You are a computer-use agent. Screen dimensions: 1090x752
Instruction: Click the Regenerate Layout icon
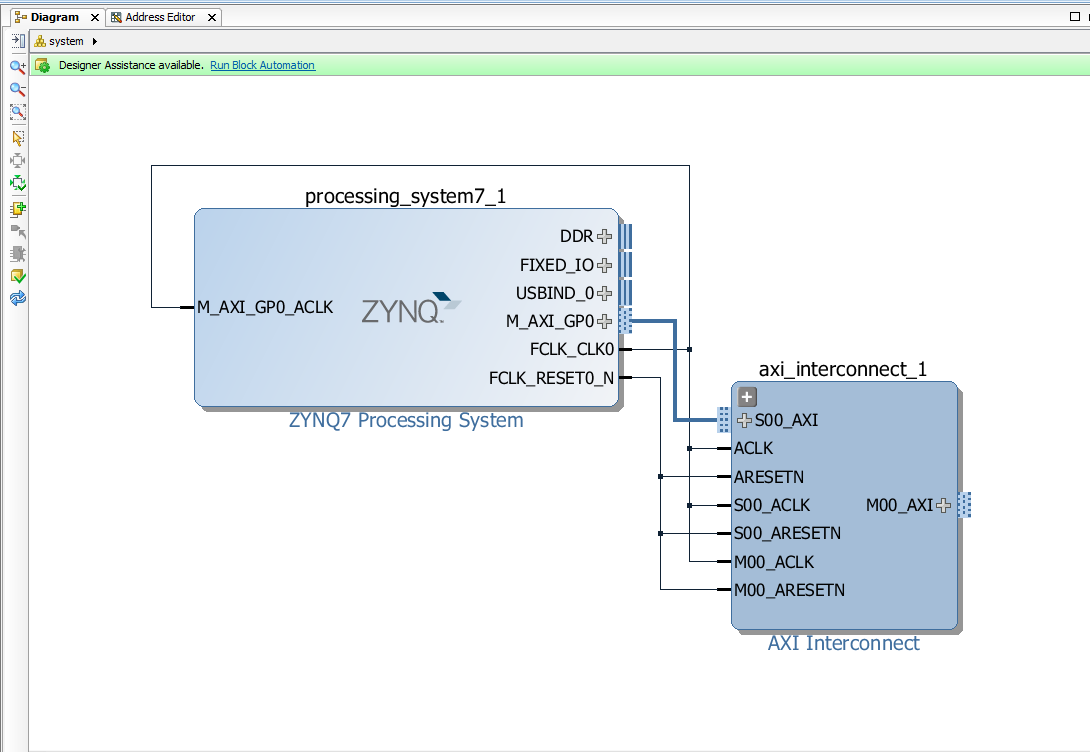click(18, 183)
